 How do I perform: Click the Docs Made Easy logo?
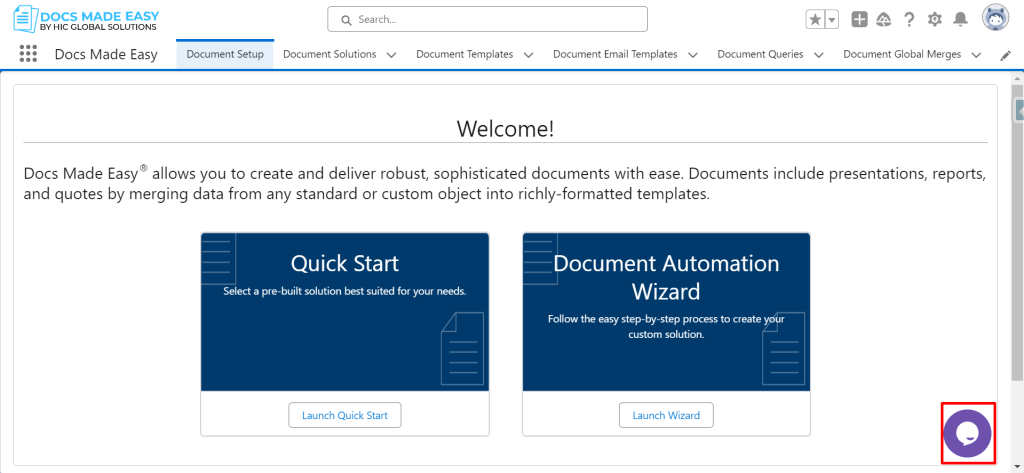[x=86, y=20]
